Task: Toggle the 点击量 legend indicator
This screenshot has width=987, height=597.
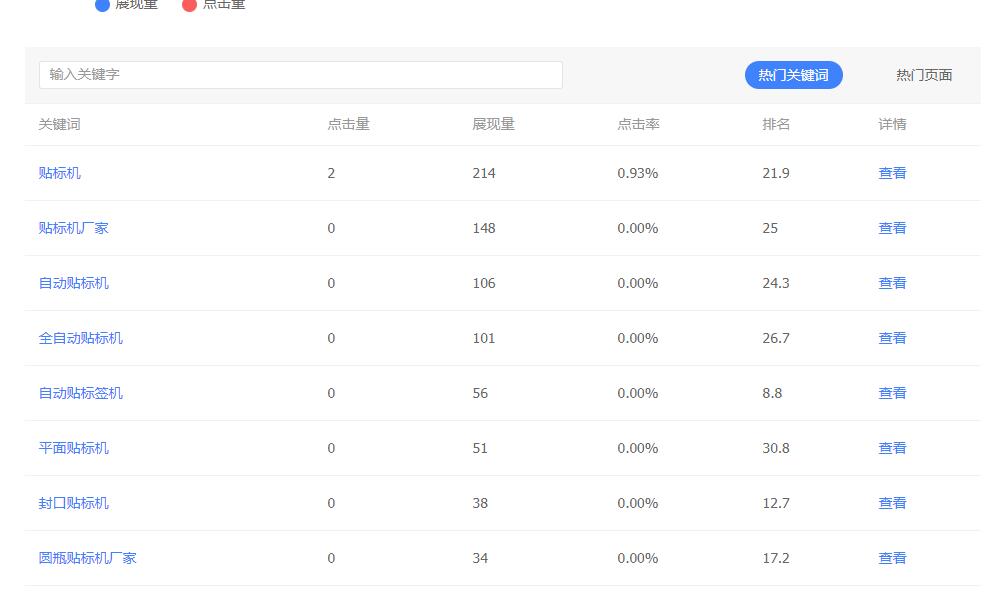Action: coord(214,6)
